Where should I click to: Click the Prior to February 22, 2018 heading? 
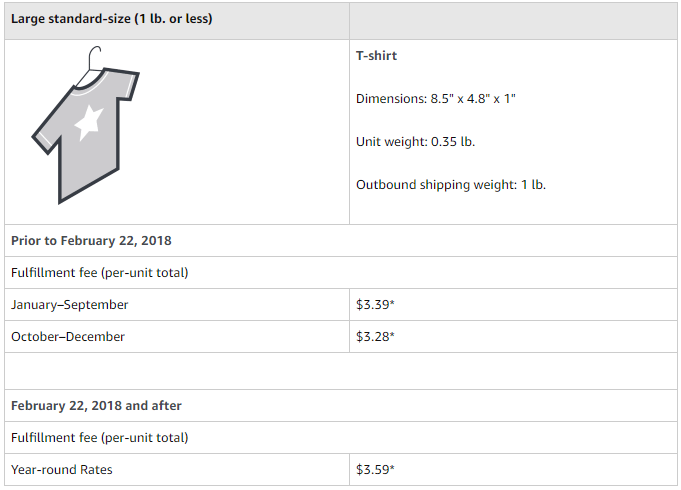[91, 241]
